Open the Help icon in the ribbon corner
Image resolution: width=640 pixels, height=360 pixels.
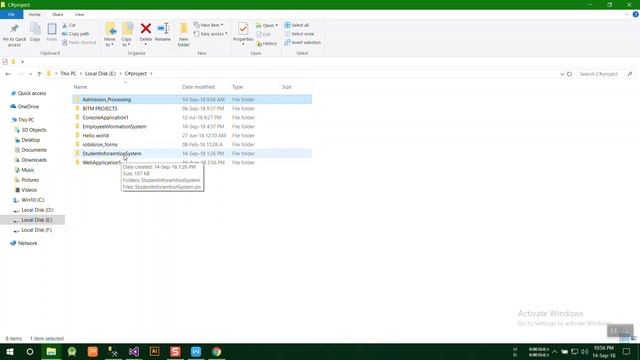pyautogui.click(x=636, y=14)
